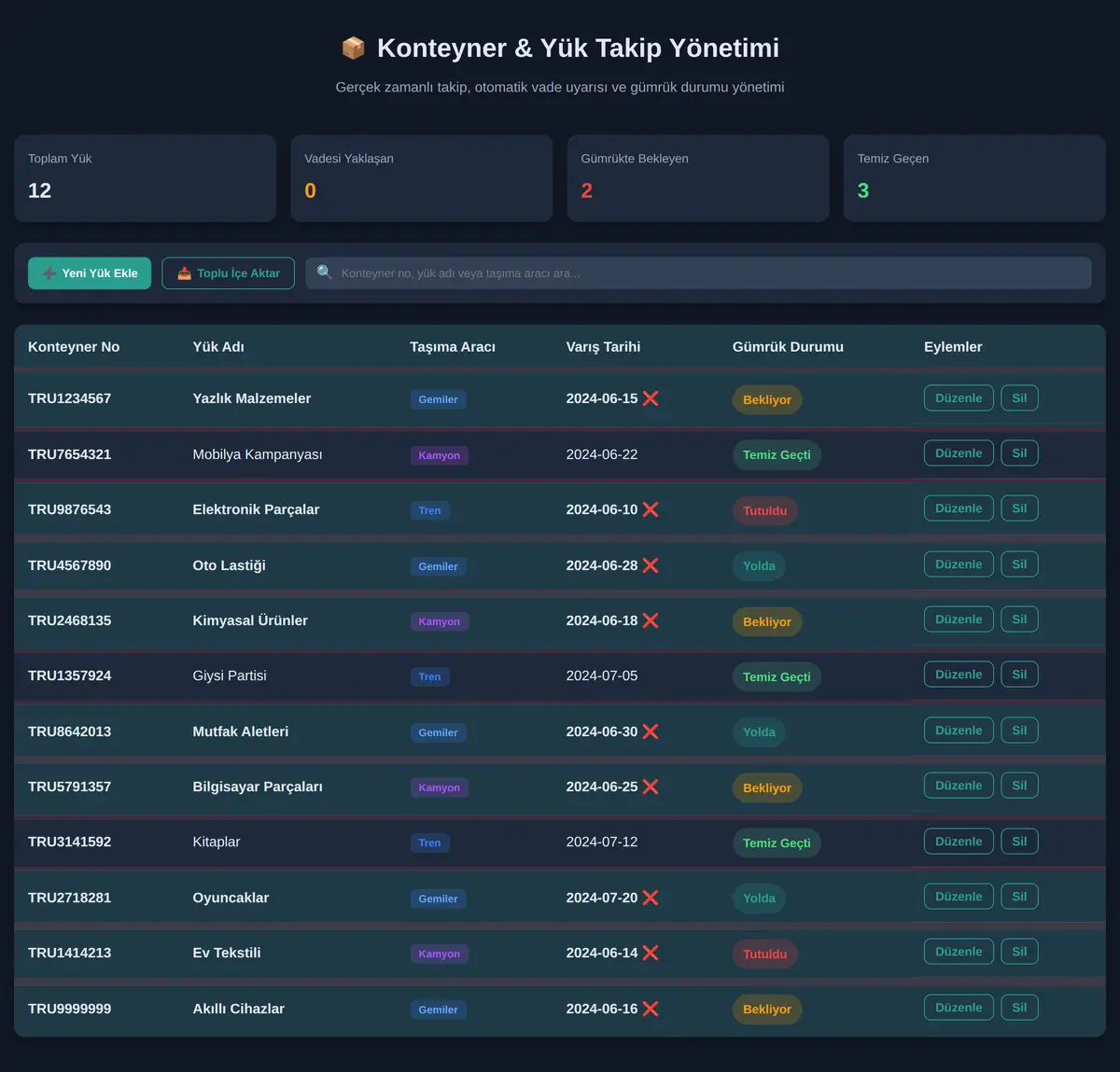Click the Yolda badge for Oyuncaklar
Screen dimensions: 1120x1072
pos(760,898)
